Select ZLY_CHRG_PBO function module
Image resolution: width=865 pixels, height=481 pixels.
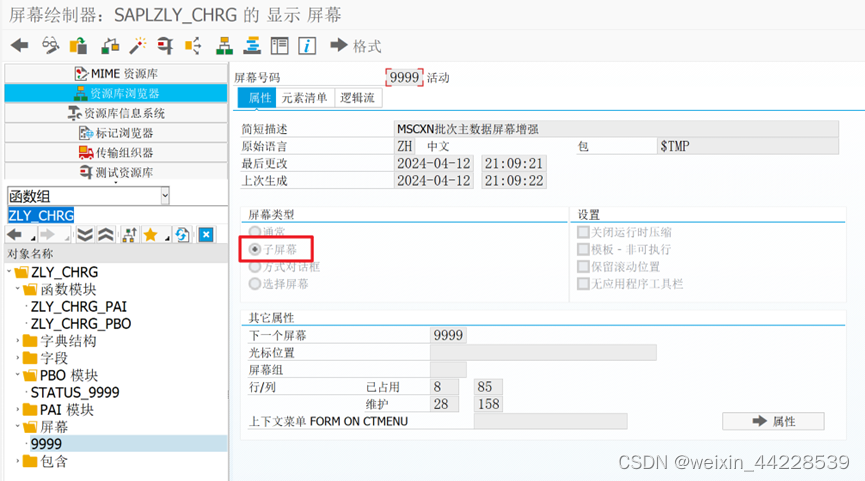pyautogui.click(x=81, y=323)
